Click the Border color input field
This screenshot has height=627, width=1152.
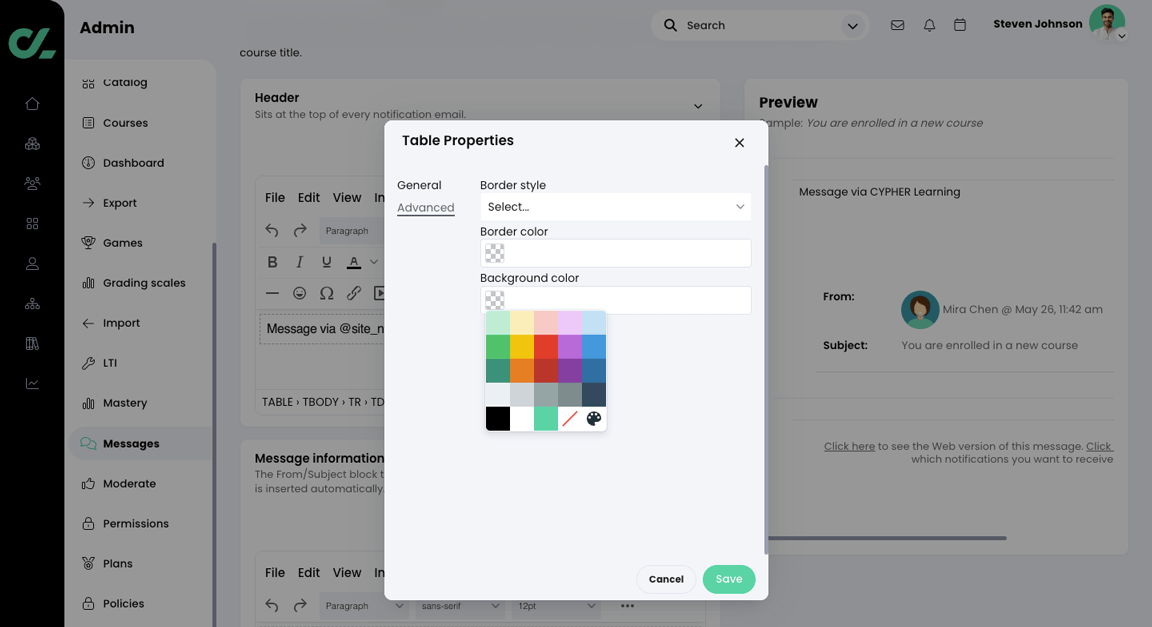pyautogui.click(x=615, y=254)
